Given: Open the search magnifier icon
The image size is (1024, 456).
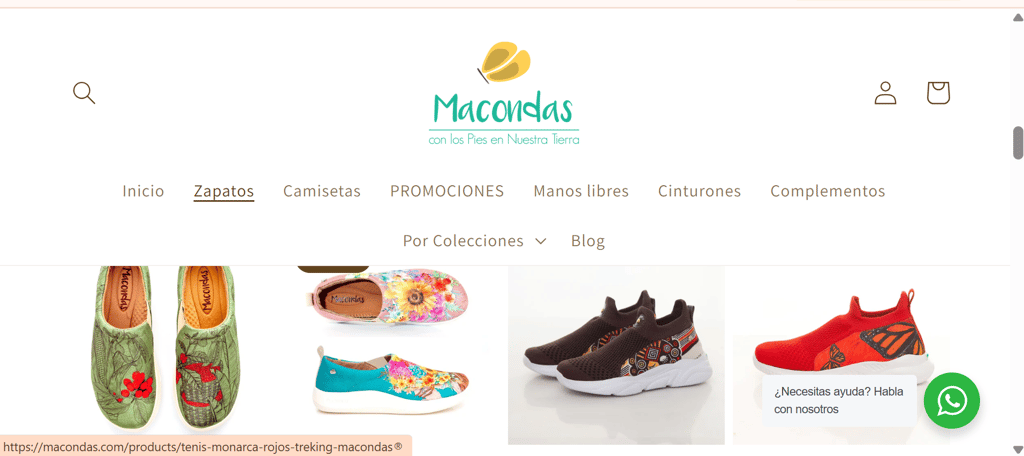Looking at the screenshot, I should coord(84,93).
